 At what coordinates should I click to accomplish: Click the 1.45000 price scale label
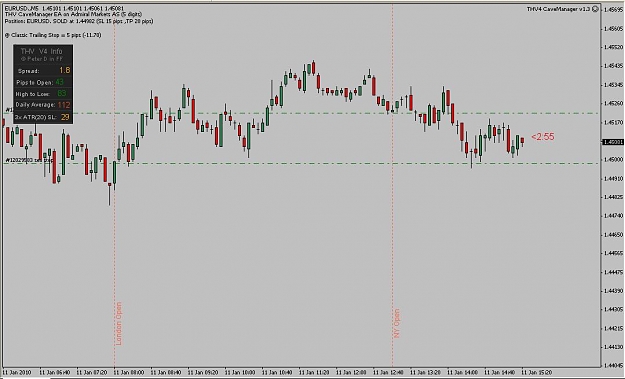pos(613,159)
